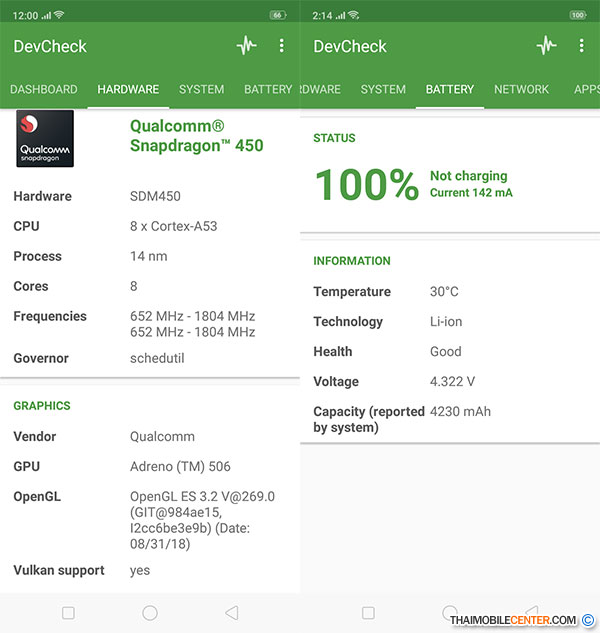Tap the pulse monitor icon on Hardware screen
Screen dimensions: 600x633
tap(246, 46)
